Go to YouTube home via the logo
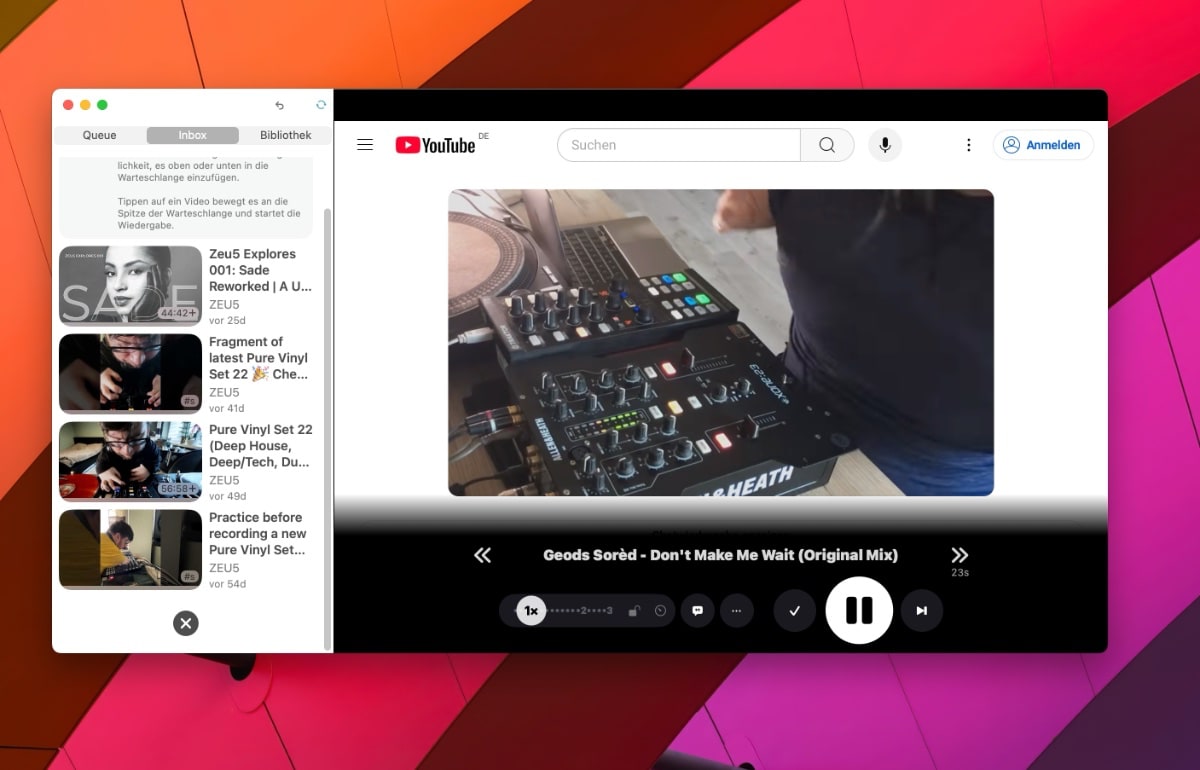Viewport: 1200px width, 770px height. point(435,145)
